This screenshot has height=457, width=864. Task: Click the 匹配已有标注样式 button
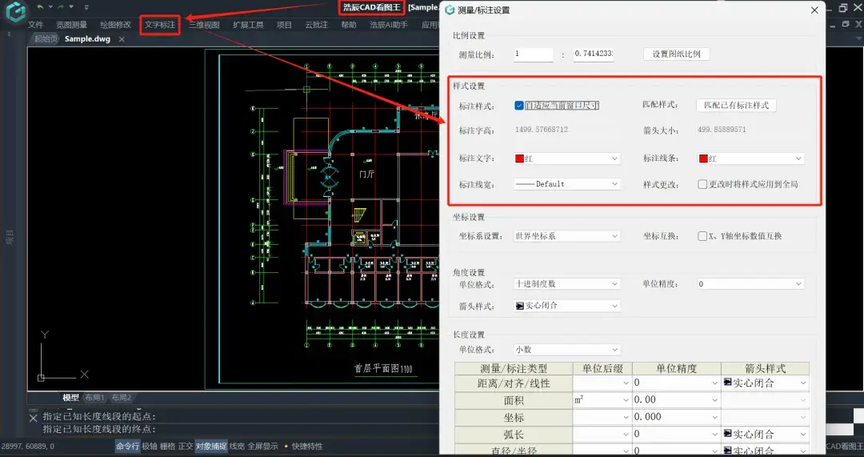[736, 105]
